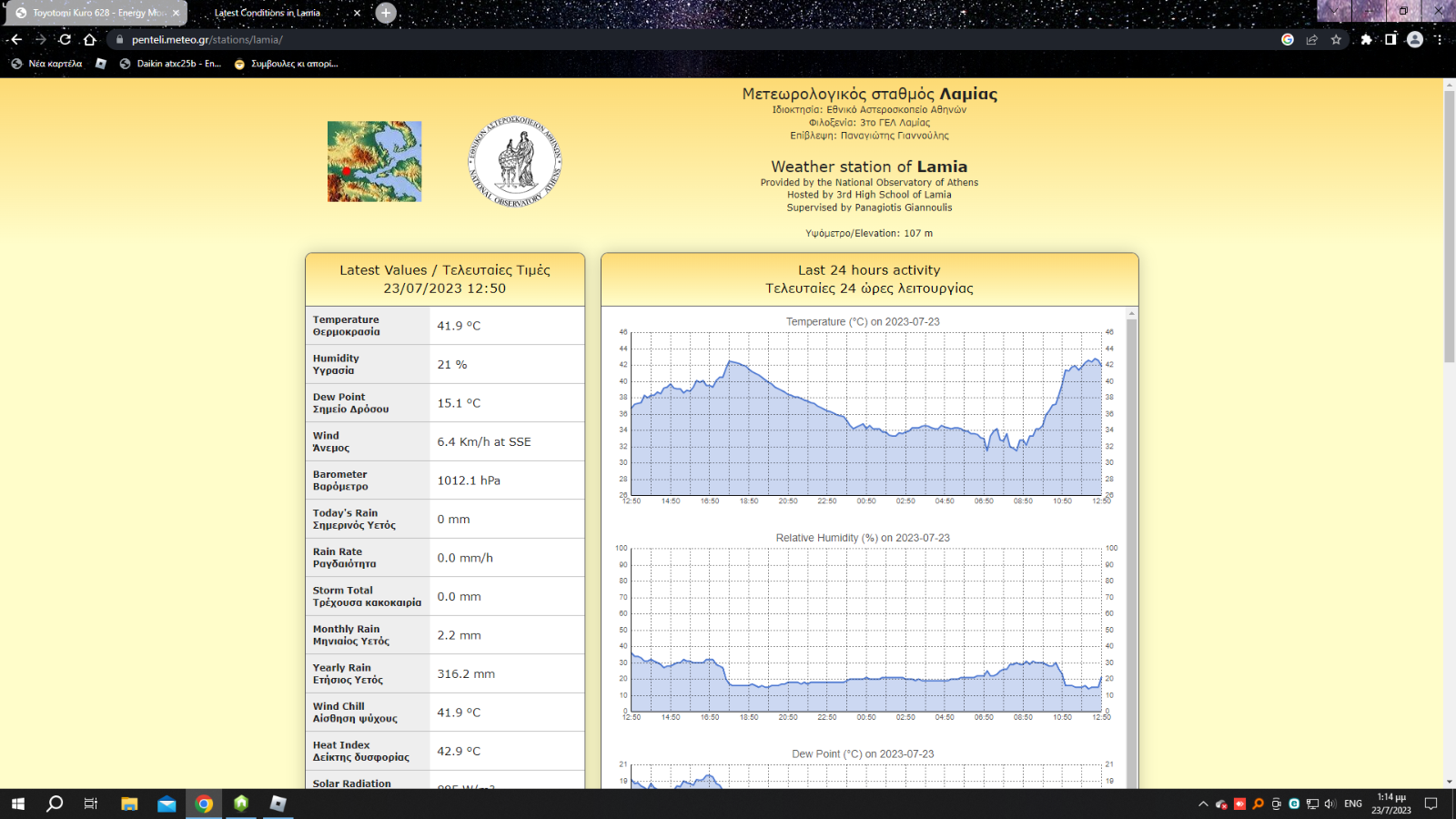Click the page scrollbar down arrow
1456x819 pixels.
click(1449, 782)
